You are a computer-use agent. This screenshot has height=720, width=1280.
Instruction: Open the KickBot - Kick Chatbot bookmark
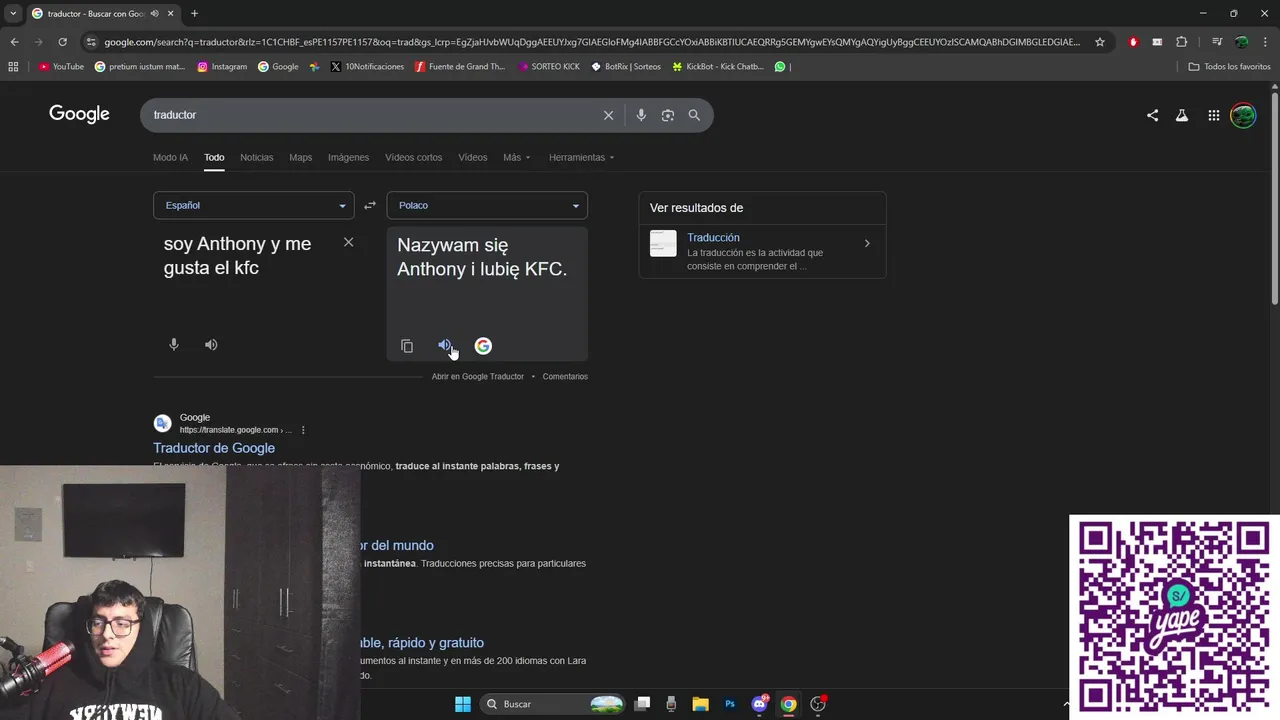pos(718,66)
